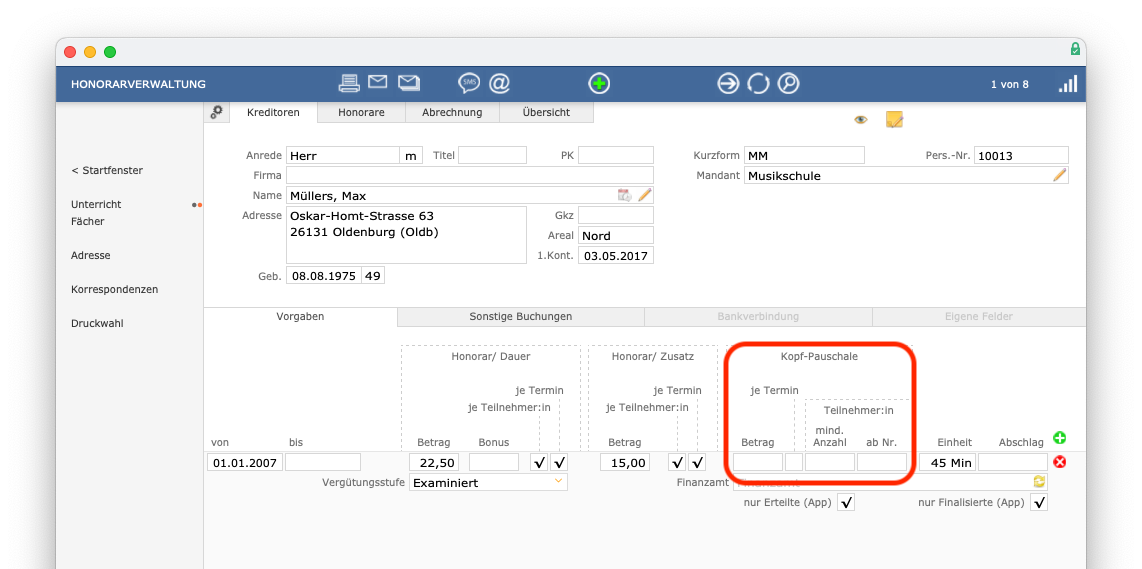Click the Kopf-Pauschale Betrag input field

point(758,462)
